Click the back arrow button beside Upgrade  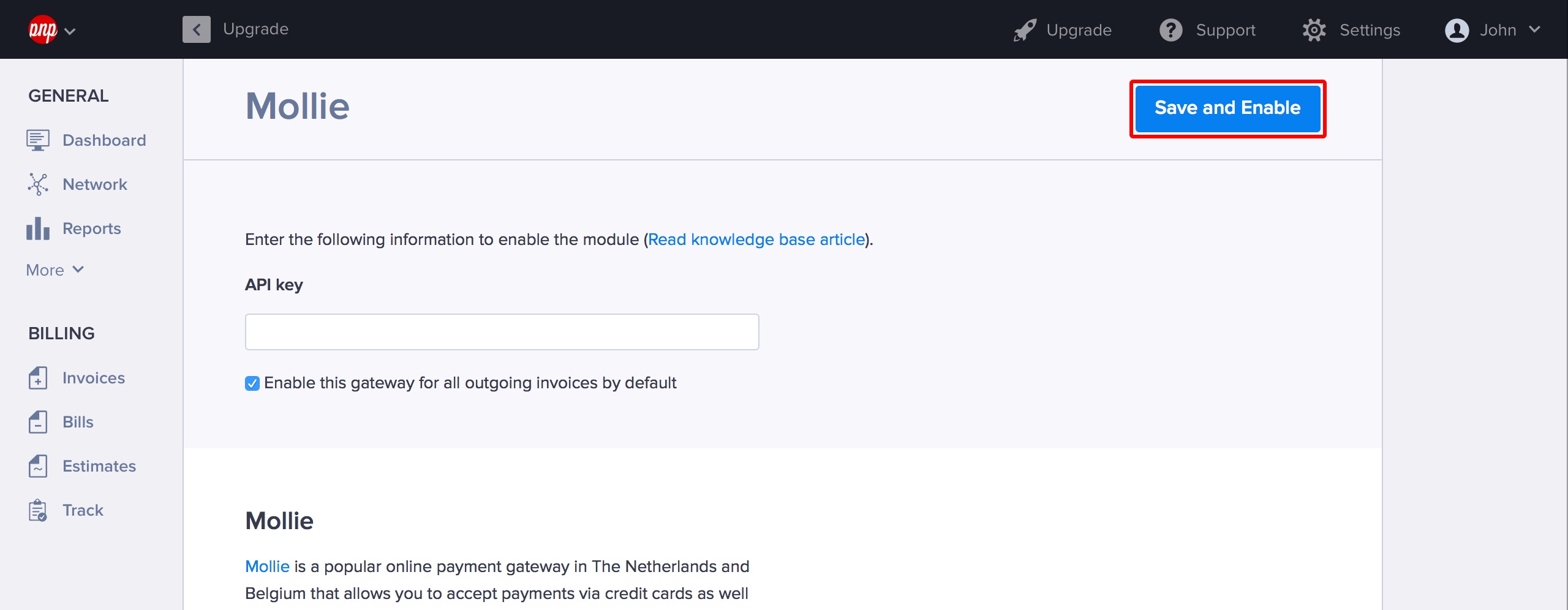[x=196, y=29]
